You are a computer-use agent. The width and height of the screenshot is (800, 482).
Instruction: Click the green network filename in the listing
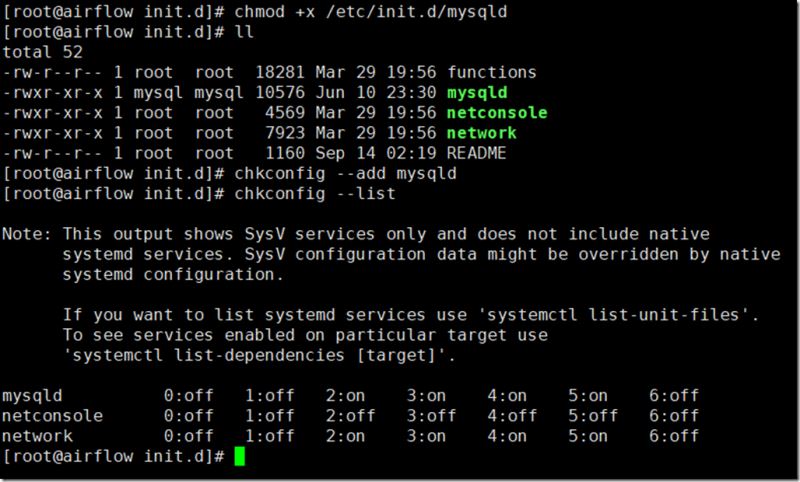point(482,132)
